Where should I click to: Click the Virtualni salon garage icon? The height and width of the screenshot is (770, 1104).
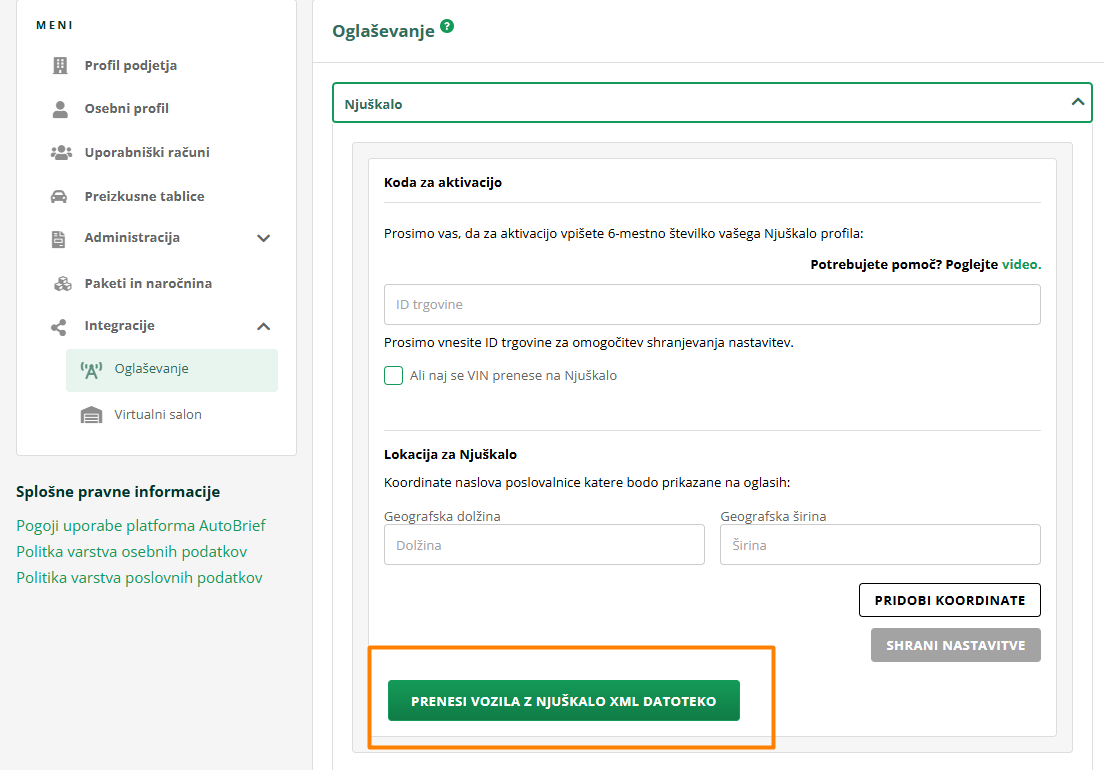[x=91, y=415]
